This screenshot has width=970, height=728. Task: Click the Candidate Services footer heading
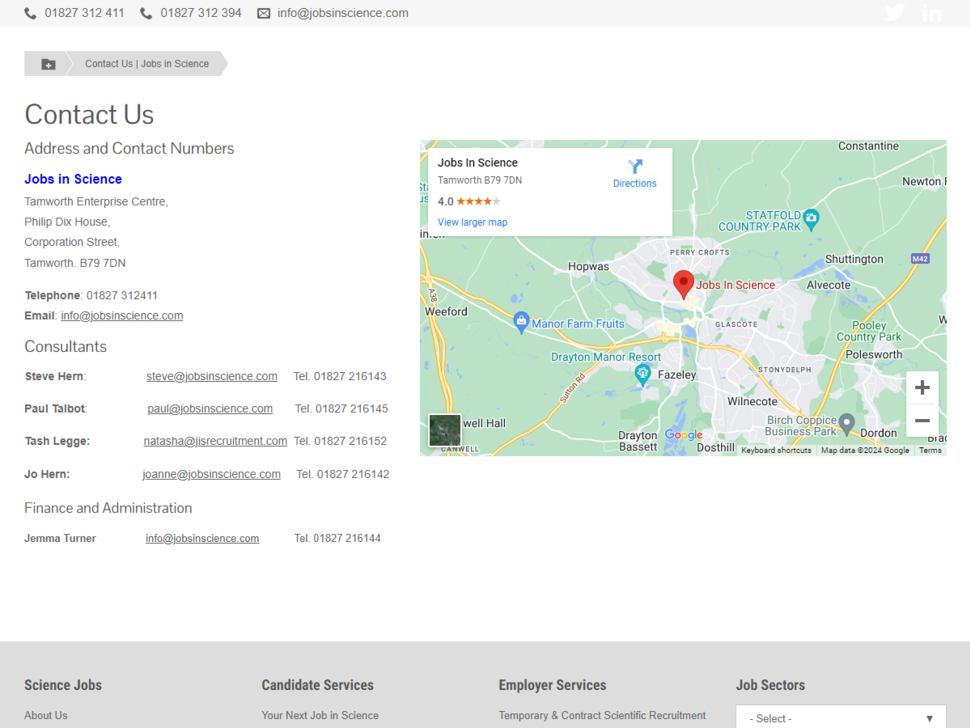click(317, 685)
